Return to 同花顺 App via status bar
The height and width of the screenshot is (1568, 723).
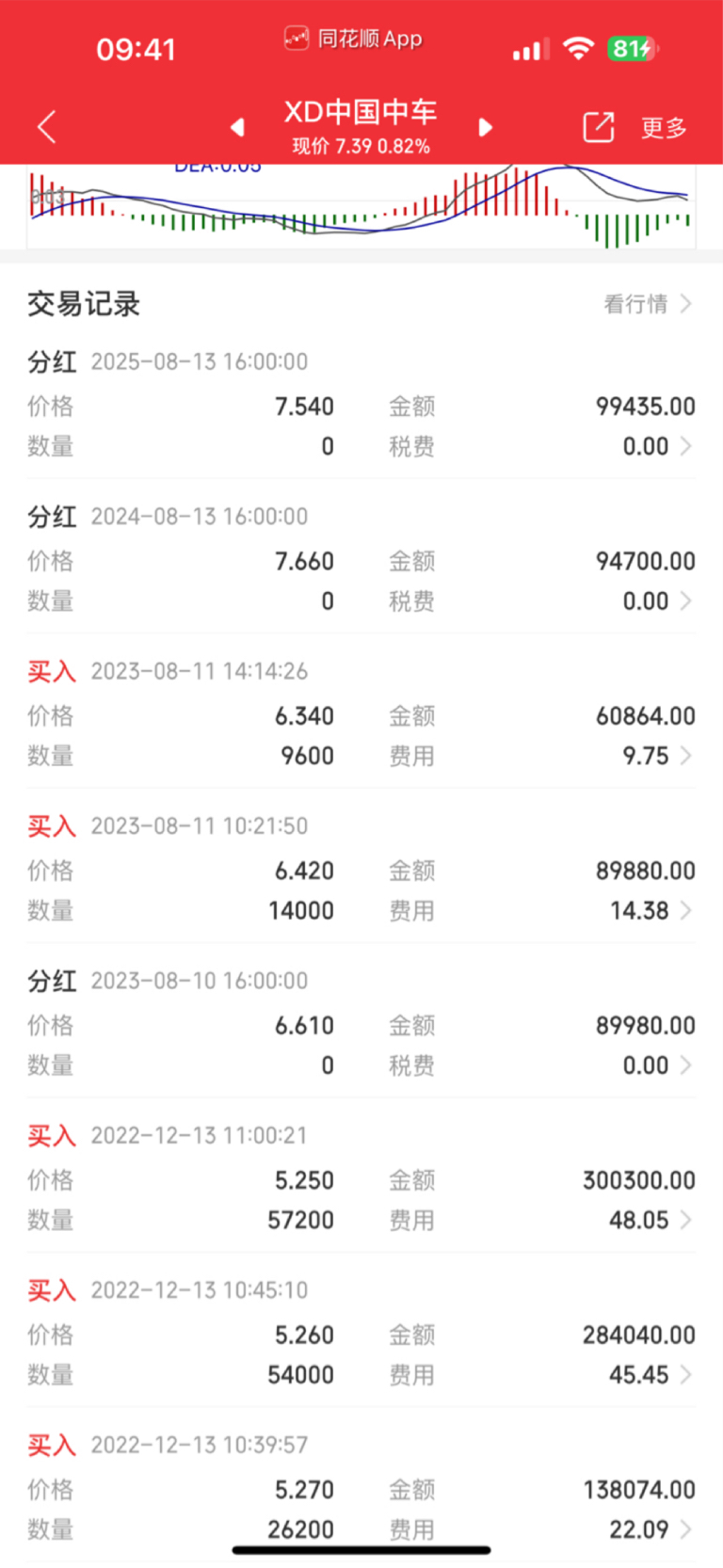(x=353, y=39)
